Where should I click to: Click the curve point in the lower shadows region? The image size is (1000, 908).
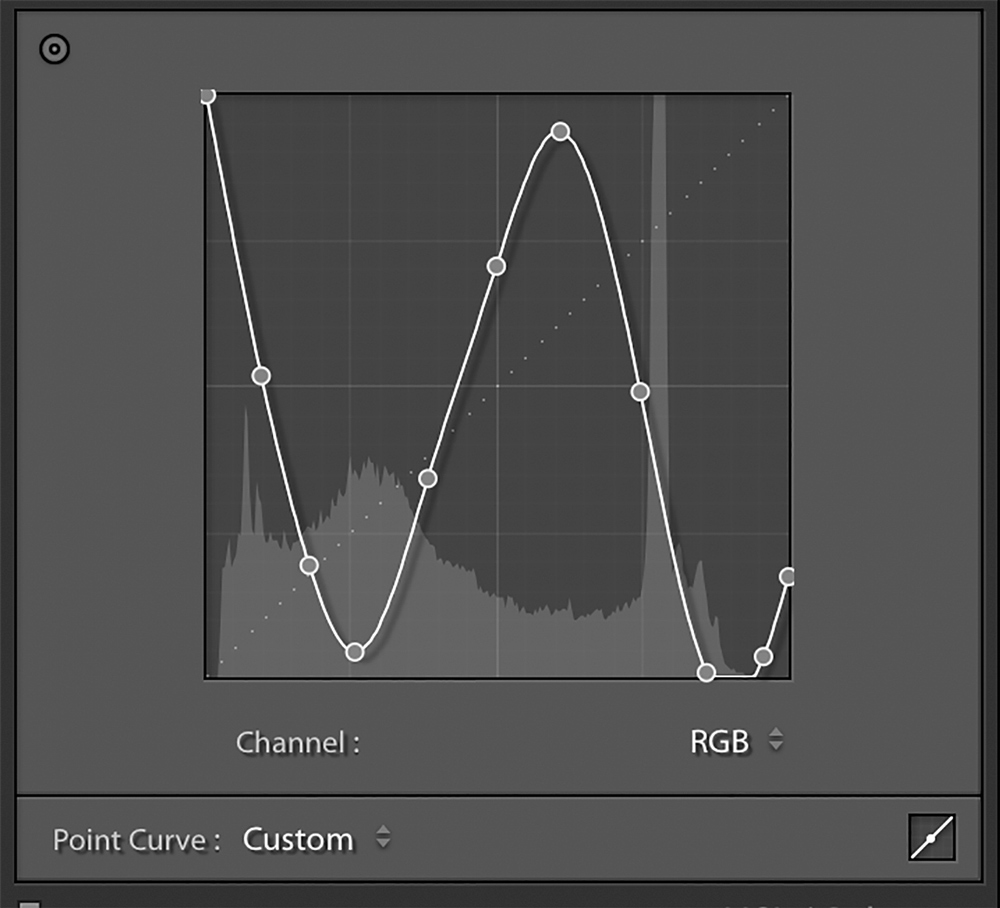[x=310, y=565]
